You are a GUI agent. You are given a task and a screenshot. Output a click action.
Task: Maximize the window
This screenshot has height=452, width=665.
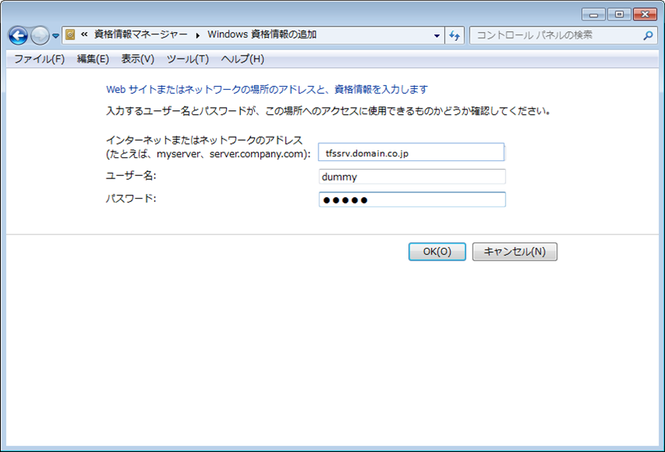(x=619, y=14)
